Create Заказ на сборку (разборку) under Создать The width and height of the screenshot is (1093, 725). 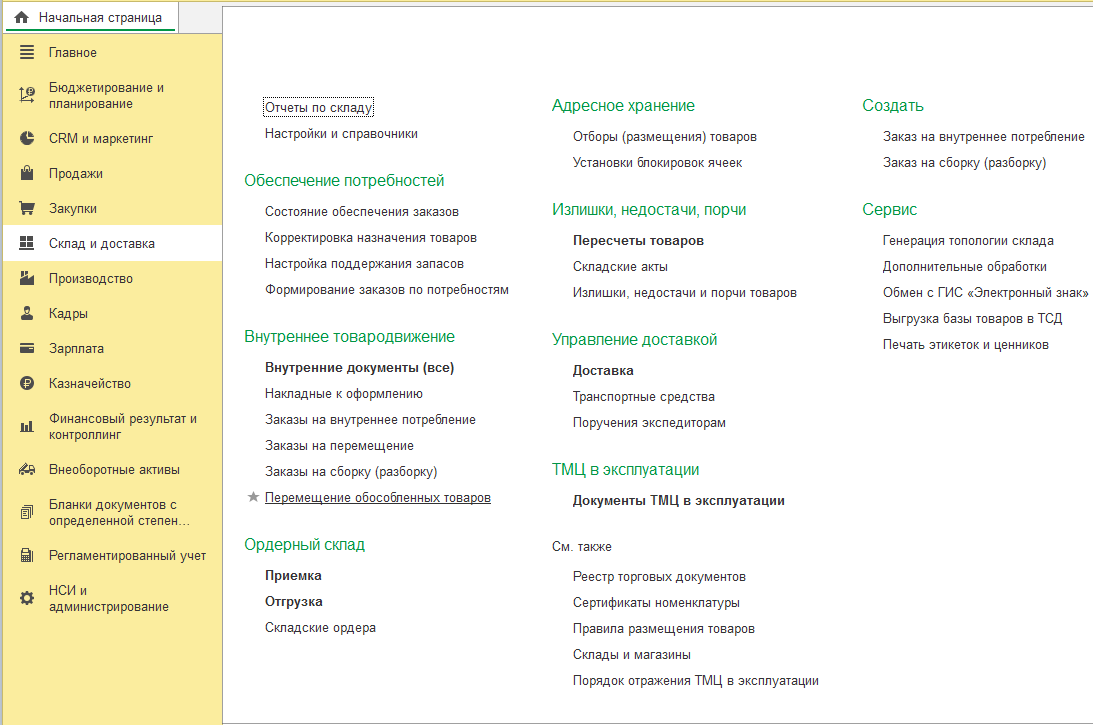964,163
